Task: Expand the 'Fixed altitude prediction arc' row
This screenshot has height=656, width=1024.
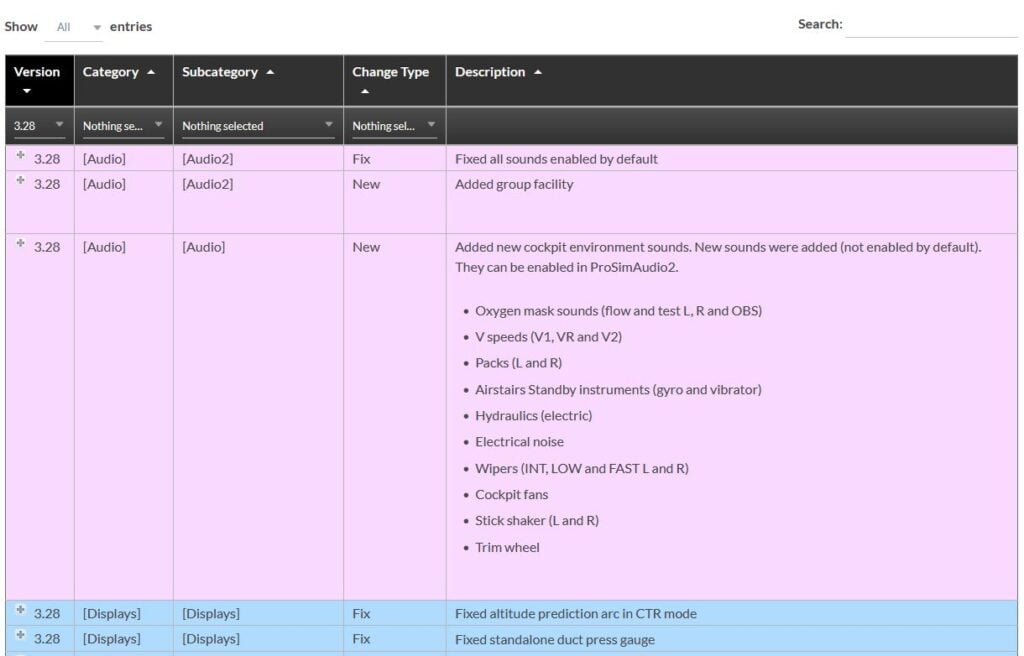Action: pos(20,610)
